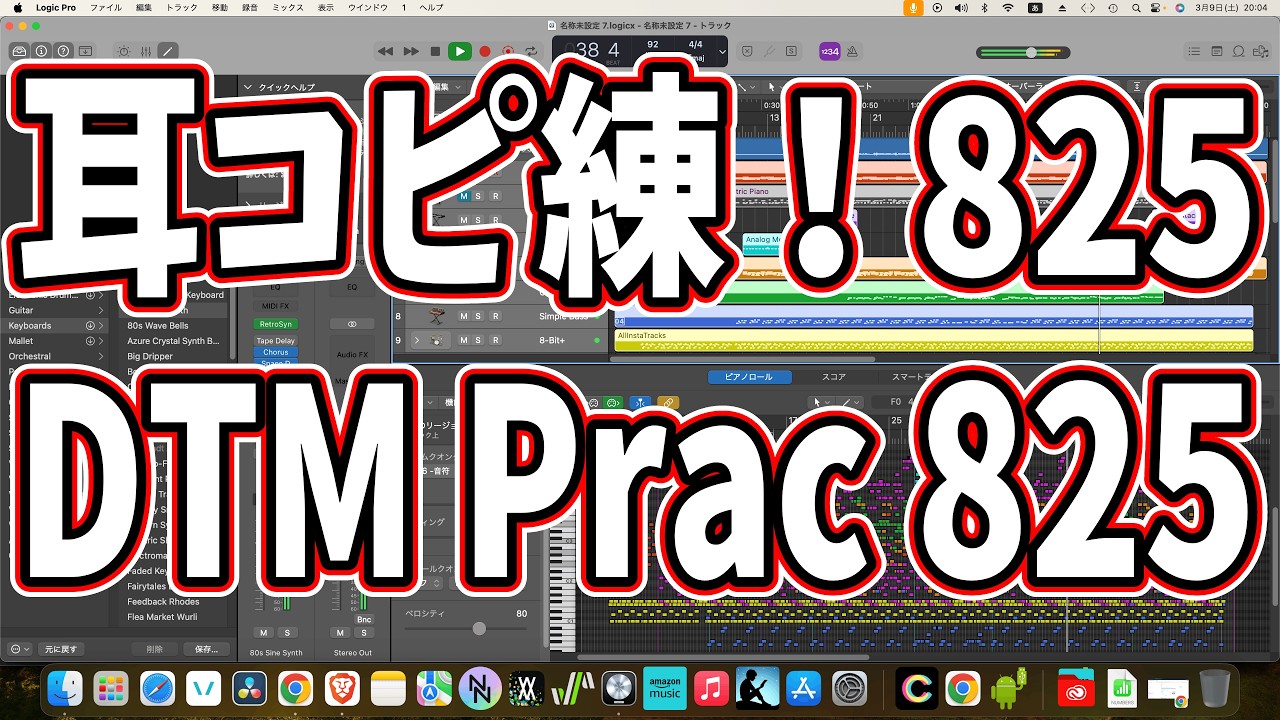Viewport: 1280px width, 720px height.
Task: Open the Loop Browser icon
Action: 1239,51
